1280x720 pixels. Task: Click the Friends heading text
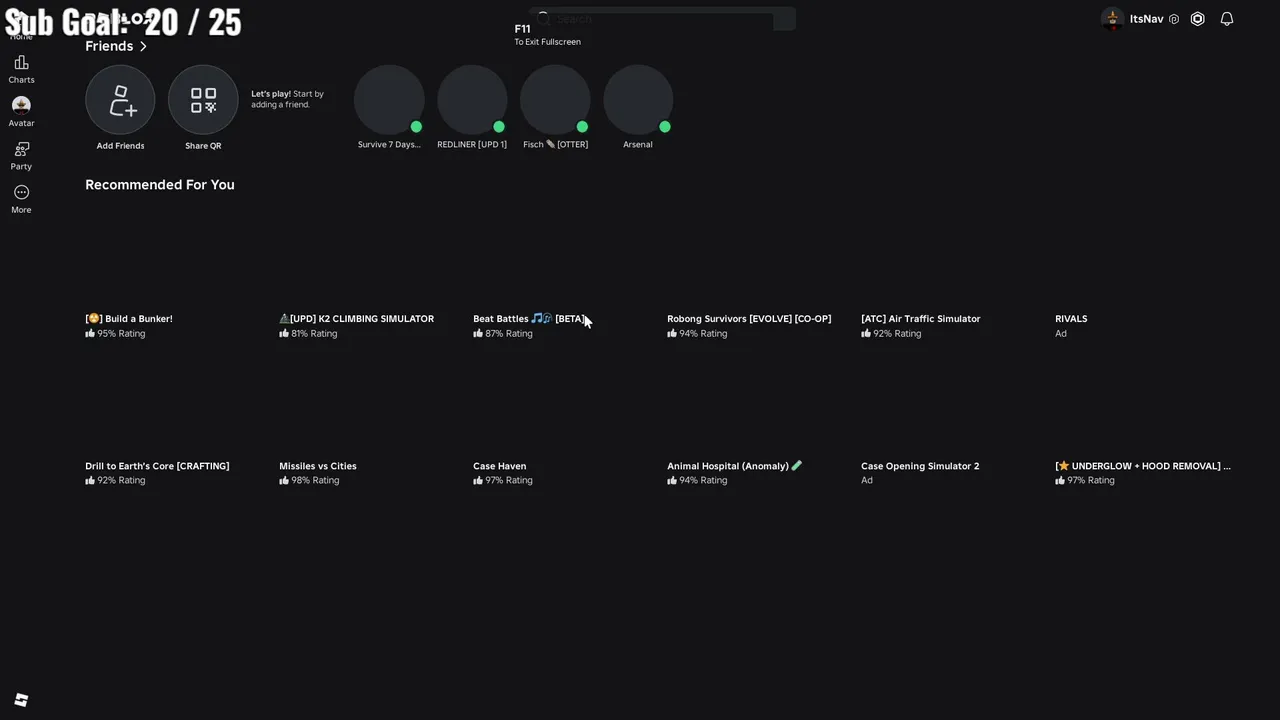click(109, 46)
